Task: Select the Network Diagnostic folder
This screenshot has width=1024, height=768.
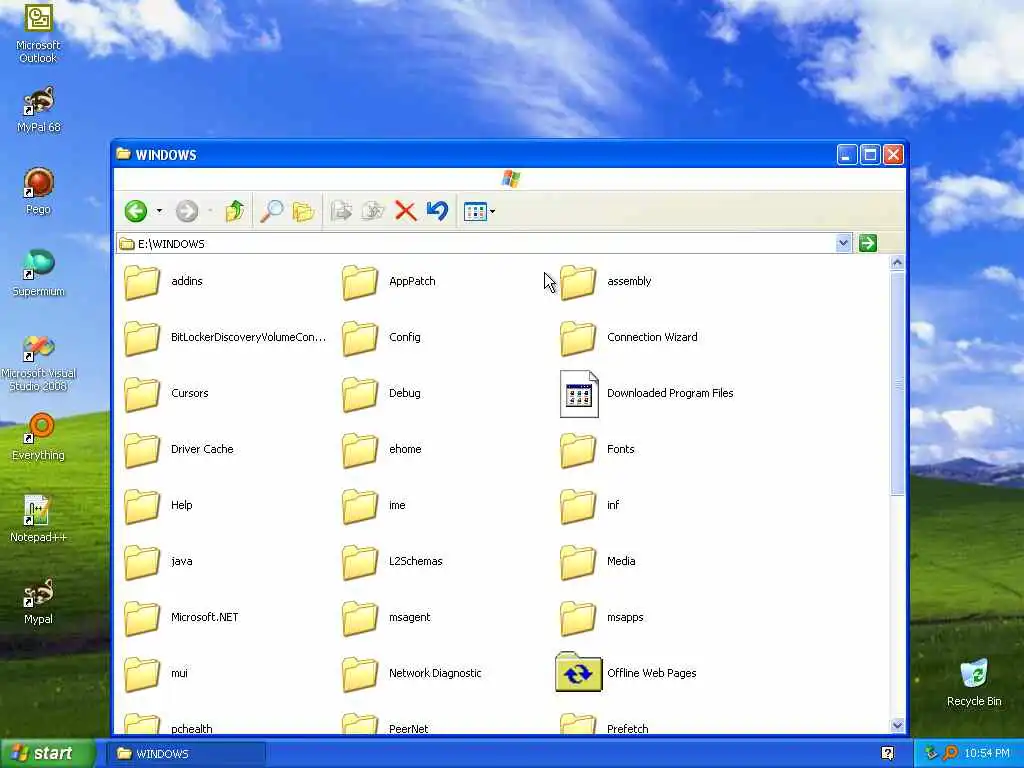Action: pyautogui.click(x=412, y=673)
